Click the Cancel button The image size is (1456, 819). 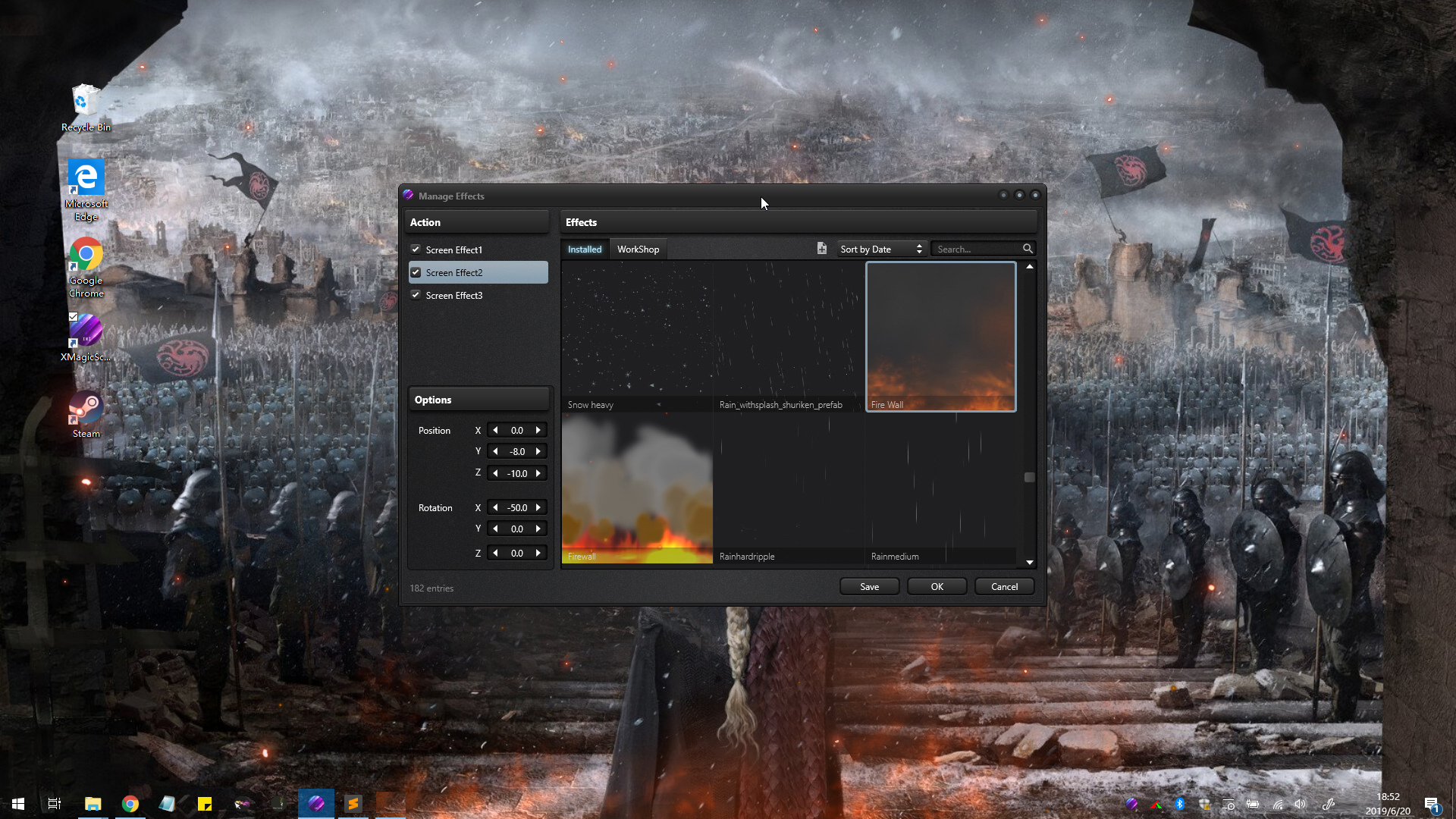1004,587
